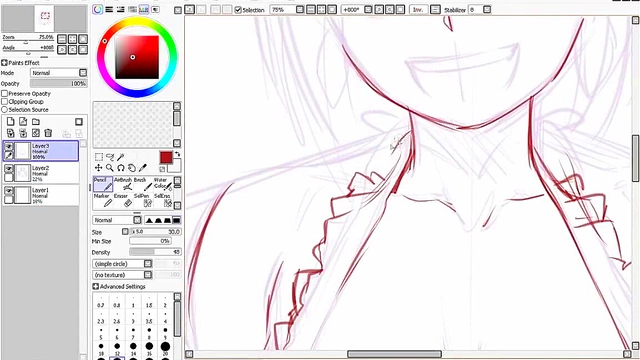This screenshot has width=640, height=360.
Task: Show the HSV slider panel
Action: pos(120,9)
